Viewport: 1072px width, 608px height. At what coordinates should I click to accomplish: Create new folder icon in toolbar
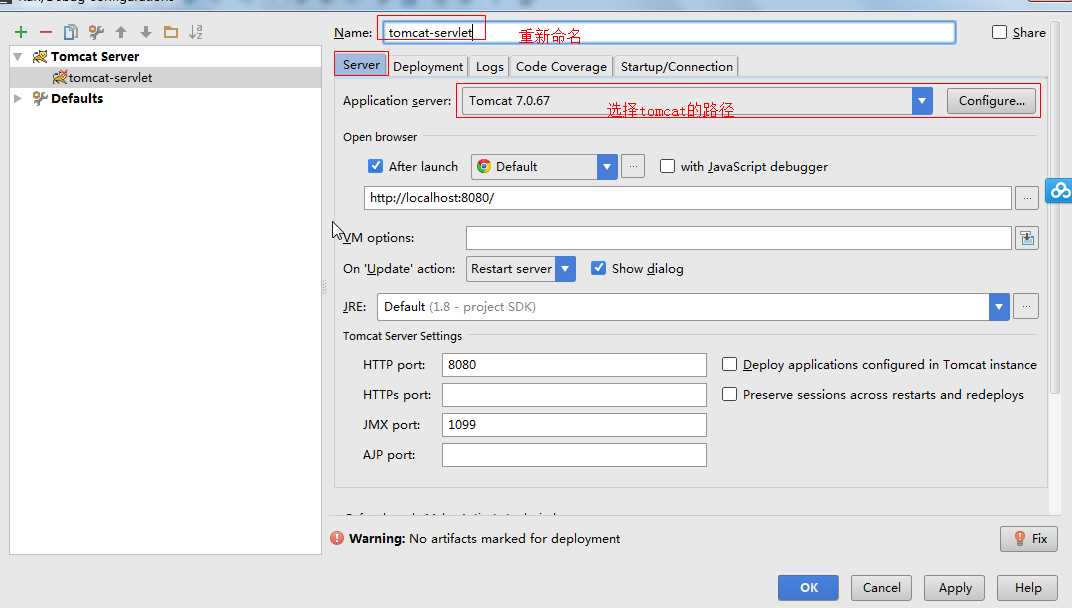tap(171, 32)
